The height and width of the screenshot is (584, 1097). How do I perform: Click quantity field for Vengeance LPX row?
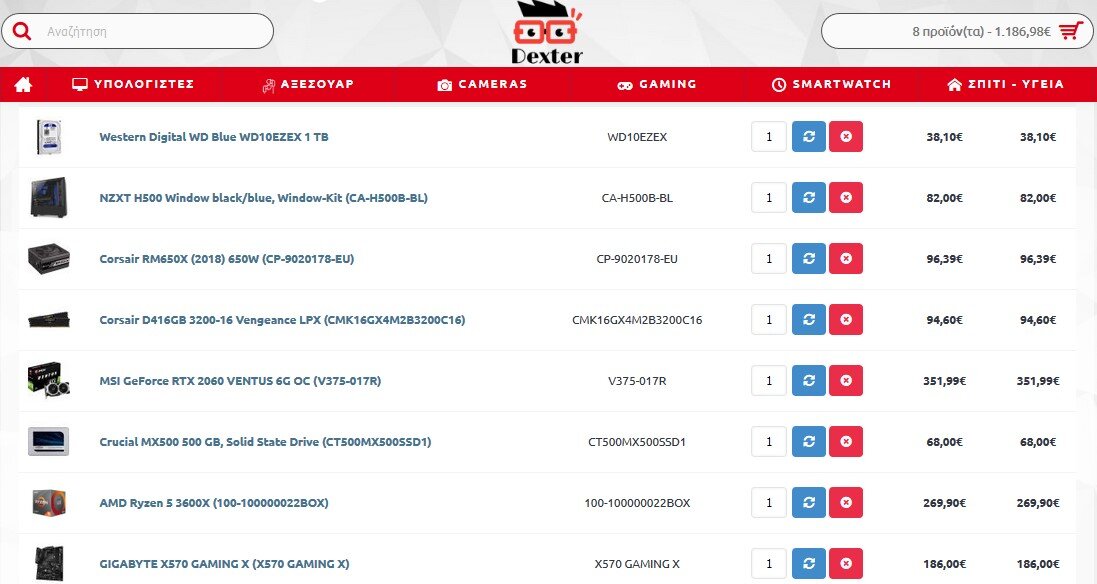(x=769, y=319)
